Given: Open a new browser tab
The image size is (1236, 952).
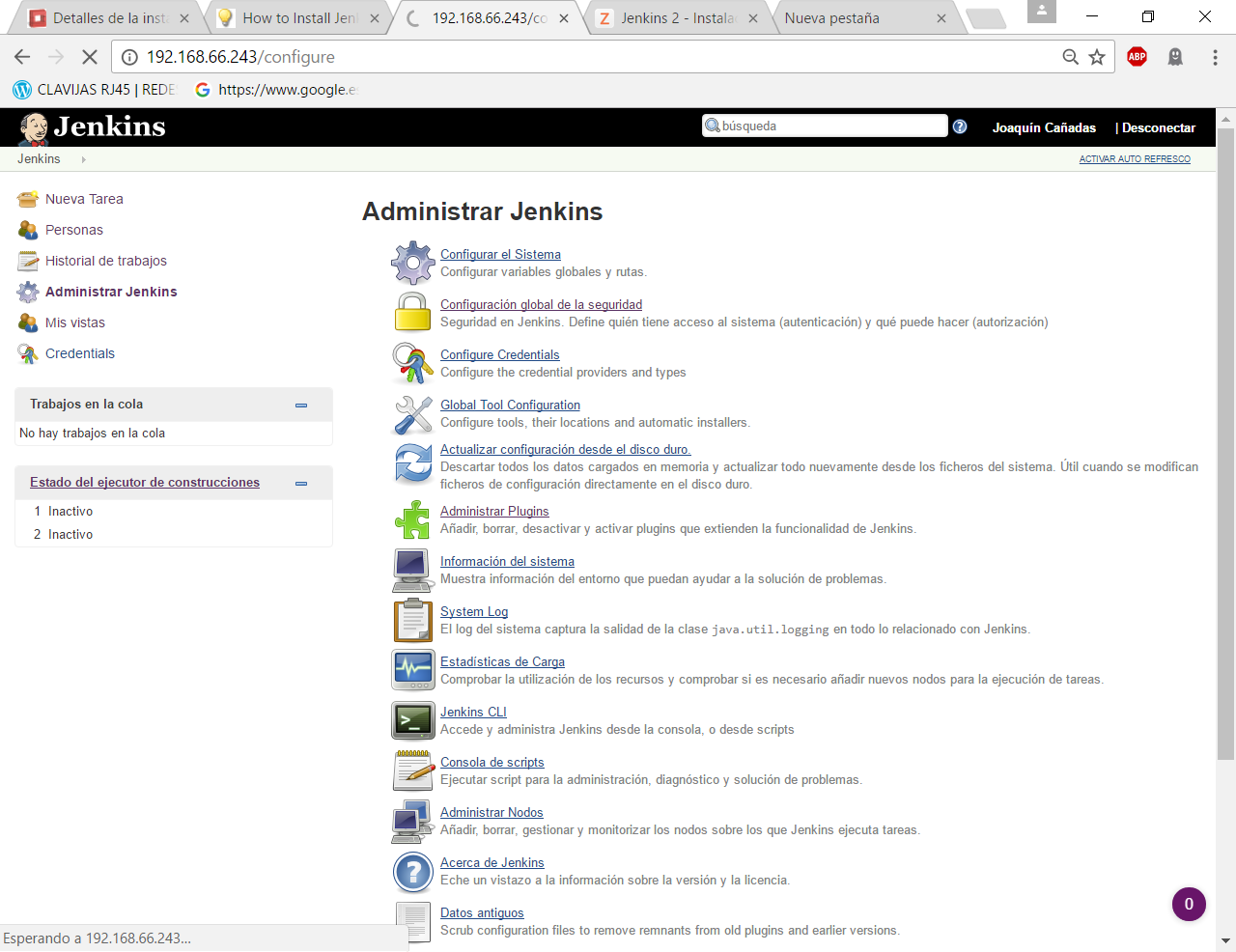Looking at the screenshot, I should (x=985, y=18).
